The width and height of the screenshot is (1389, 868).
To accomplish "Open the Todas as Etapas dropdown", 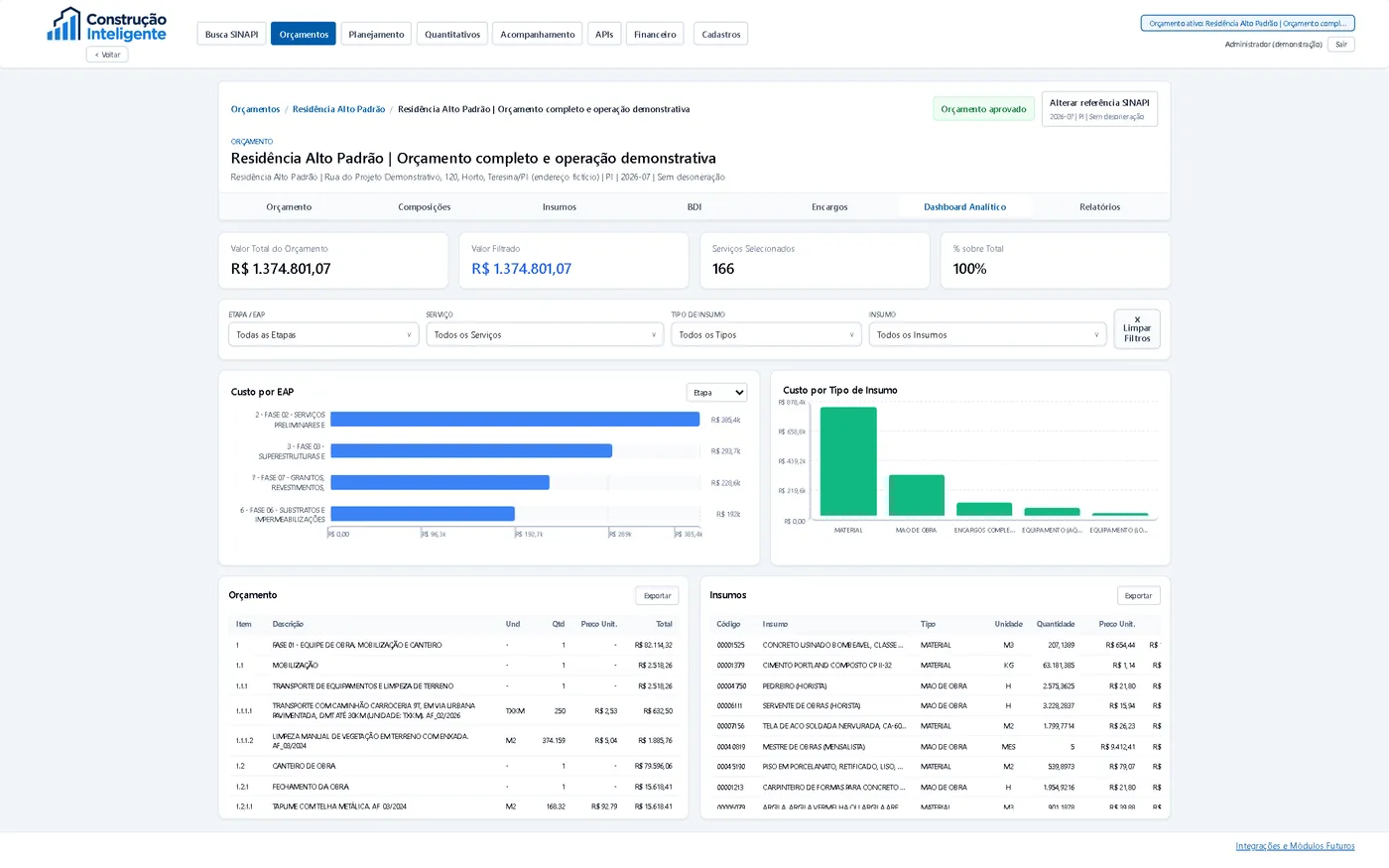I will click(x=323, y=335).
